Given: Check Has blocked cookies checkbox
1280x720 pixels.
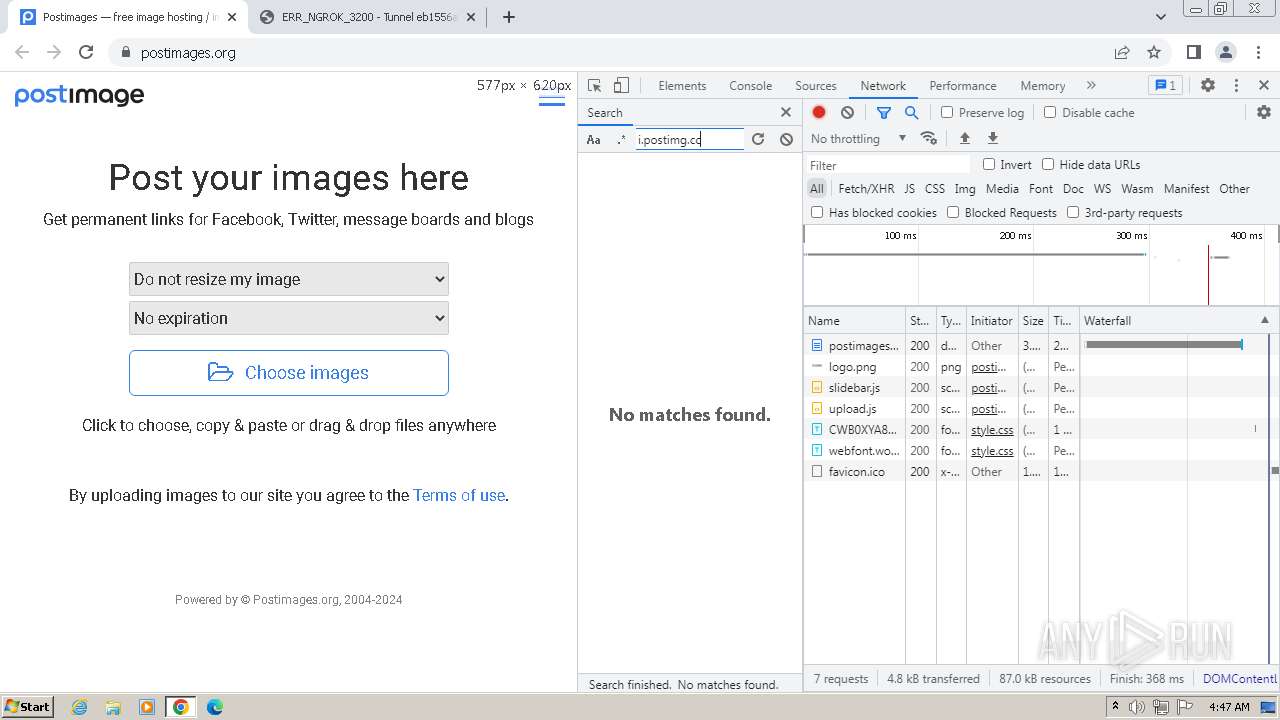Looking at the screenshot, I should [x=817, y=212].
